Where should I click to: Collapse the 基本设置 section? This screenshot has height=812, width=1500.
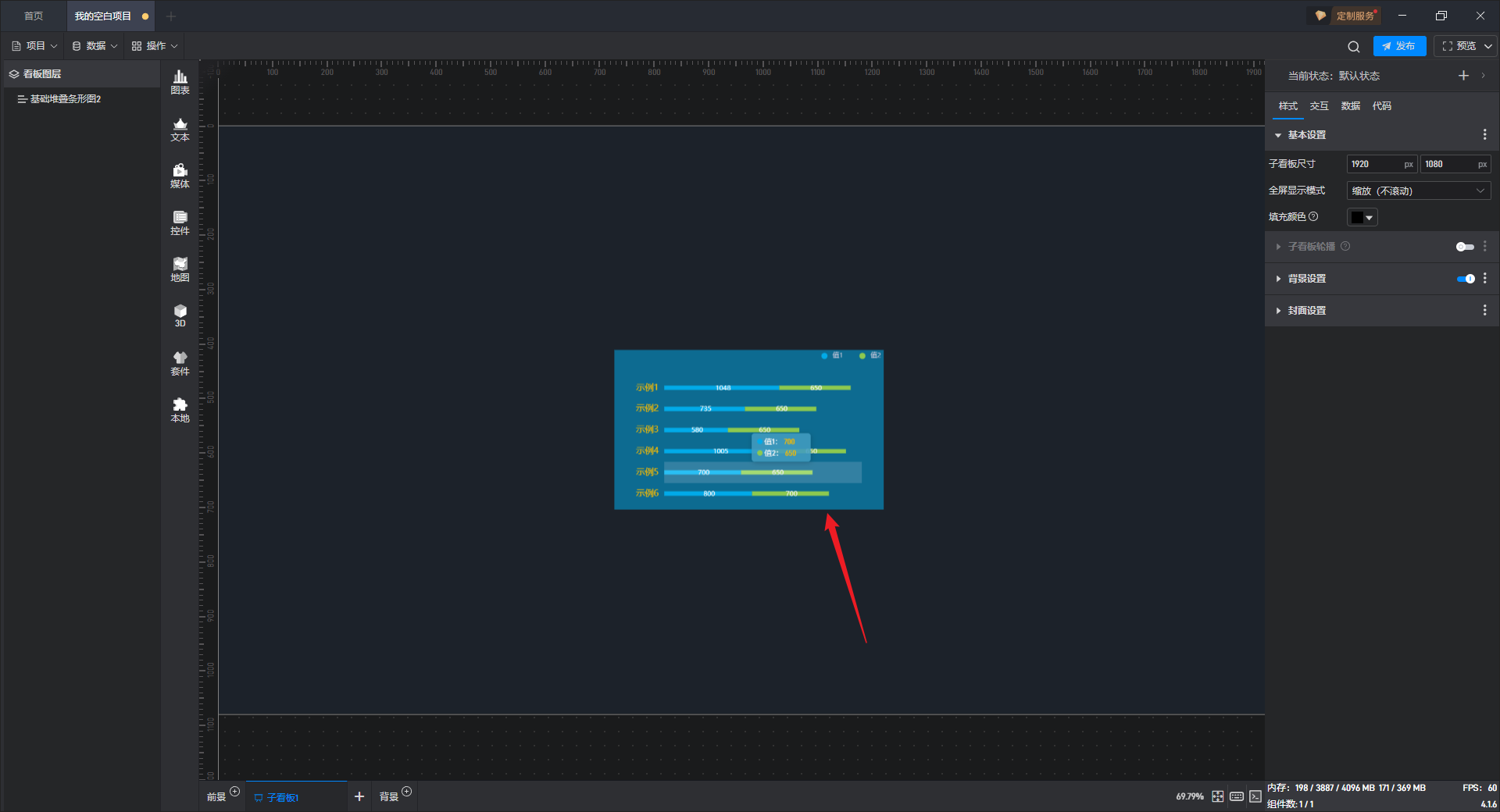pos(1278,135)
